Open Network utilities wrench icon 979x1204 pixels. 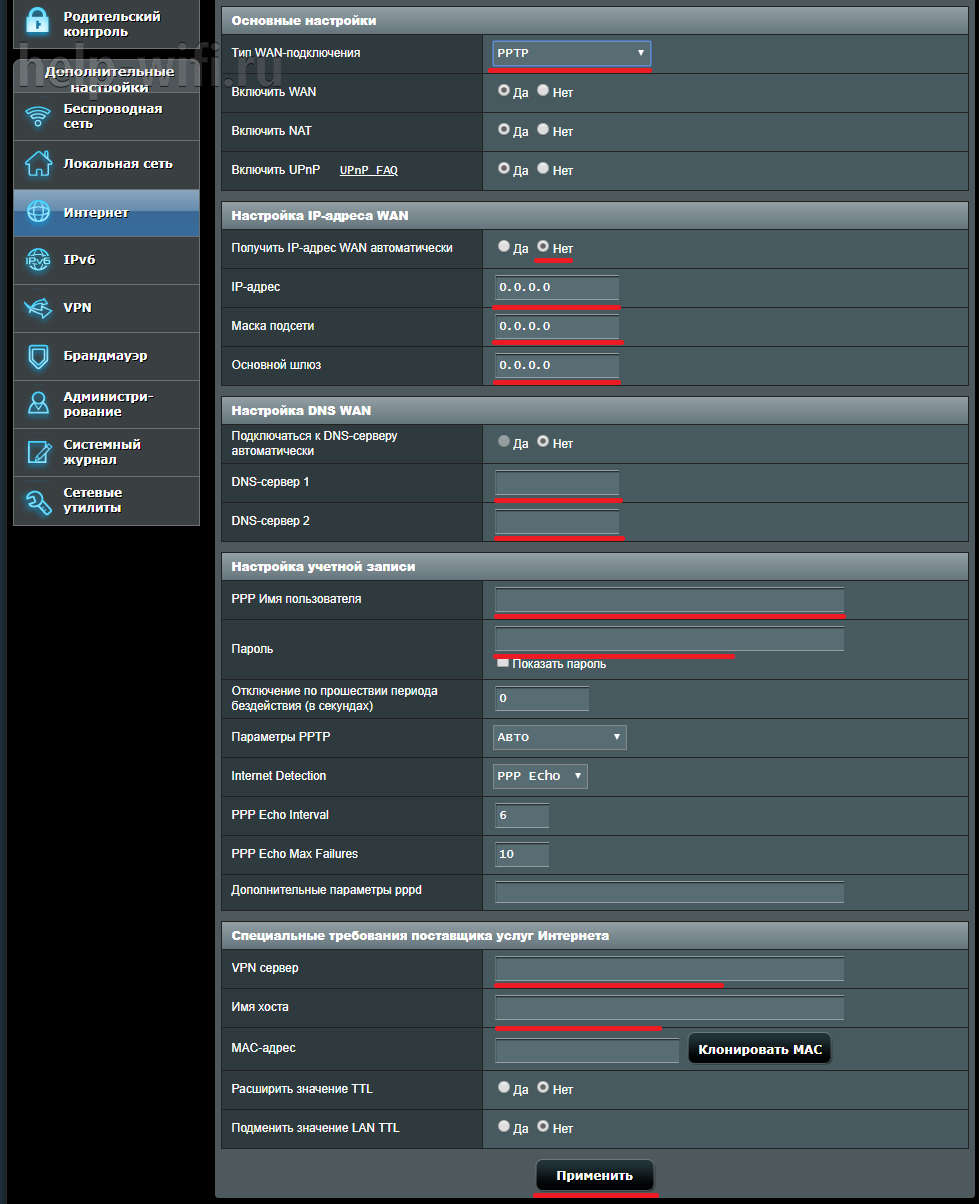coord(38,500)
